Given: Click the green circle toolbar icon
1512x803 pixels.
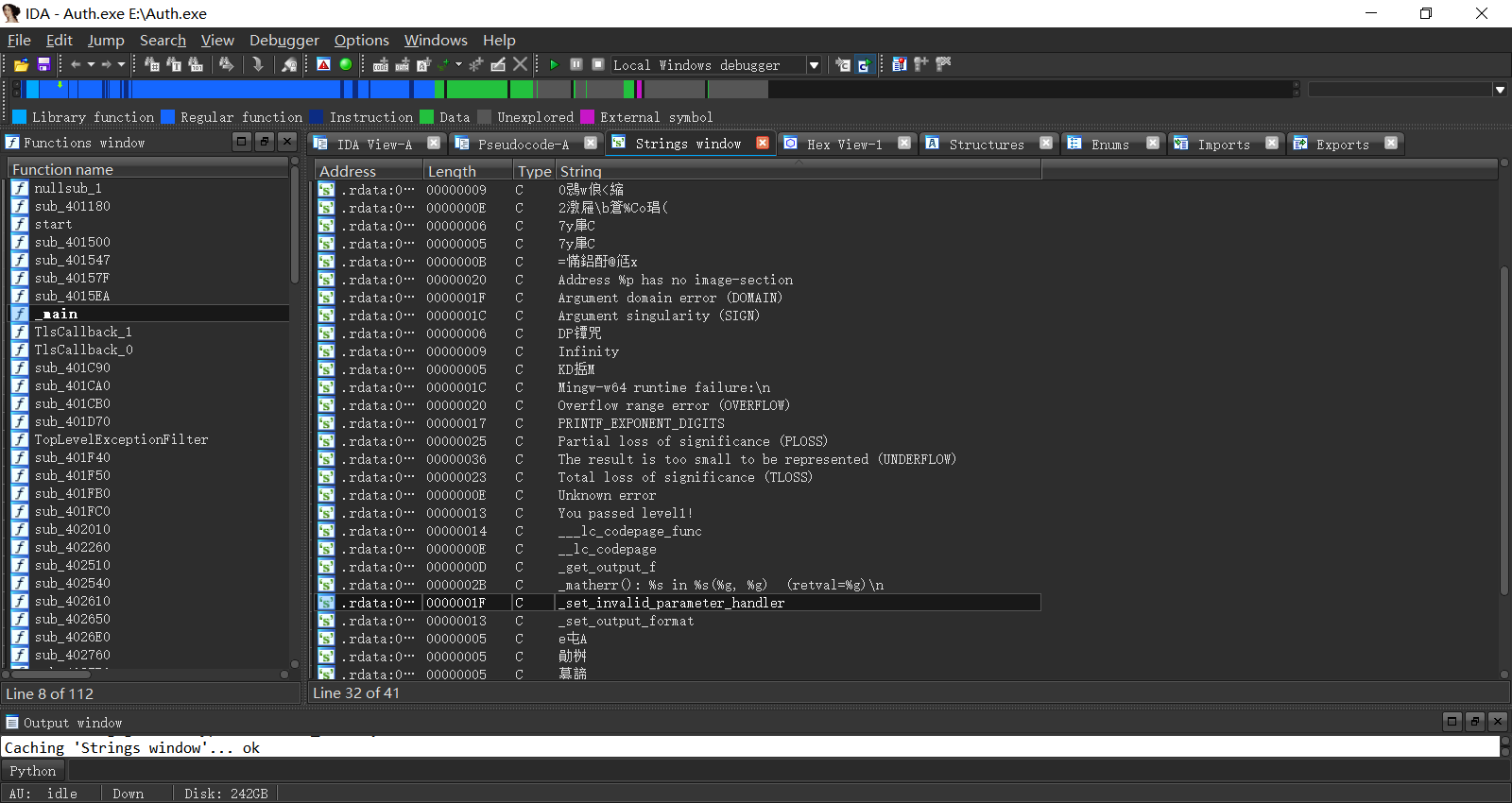Looking at the screenshot, I should point(346,64).
